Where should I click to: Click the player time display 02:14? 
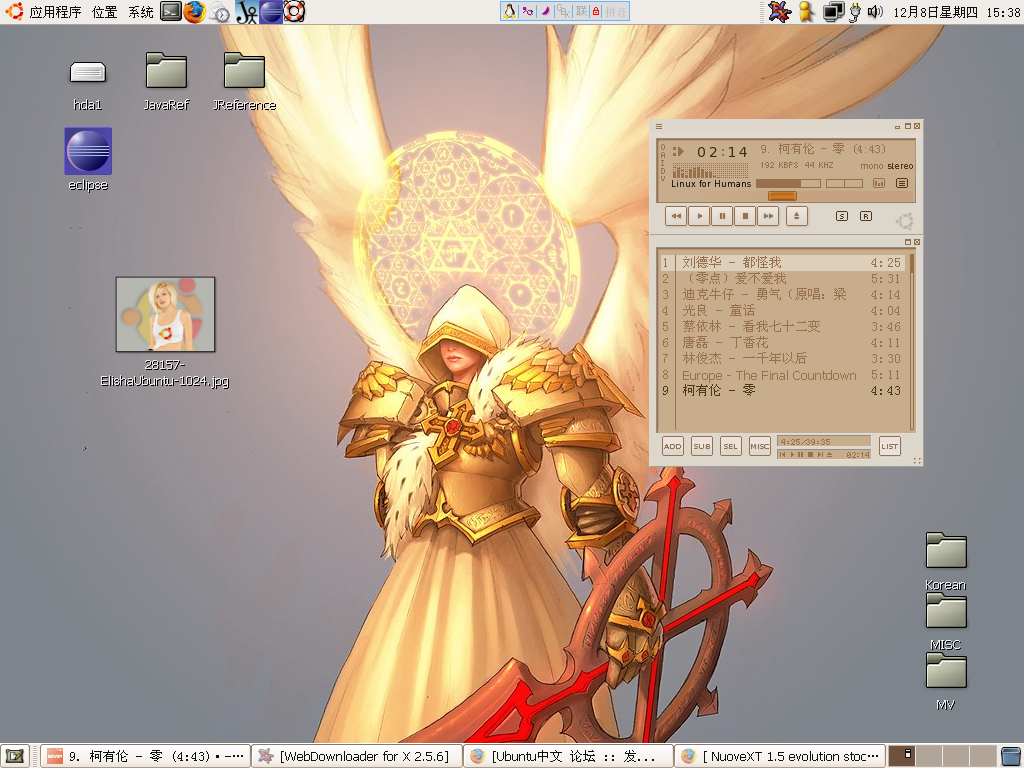[722, 152]
